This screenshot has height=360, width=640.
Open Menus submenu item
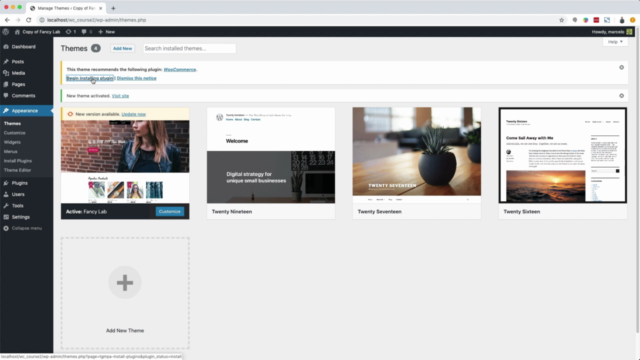click(x=11, y=151)
